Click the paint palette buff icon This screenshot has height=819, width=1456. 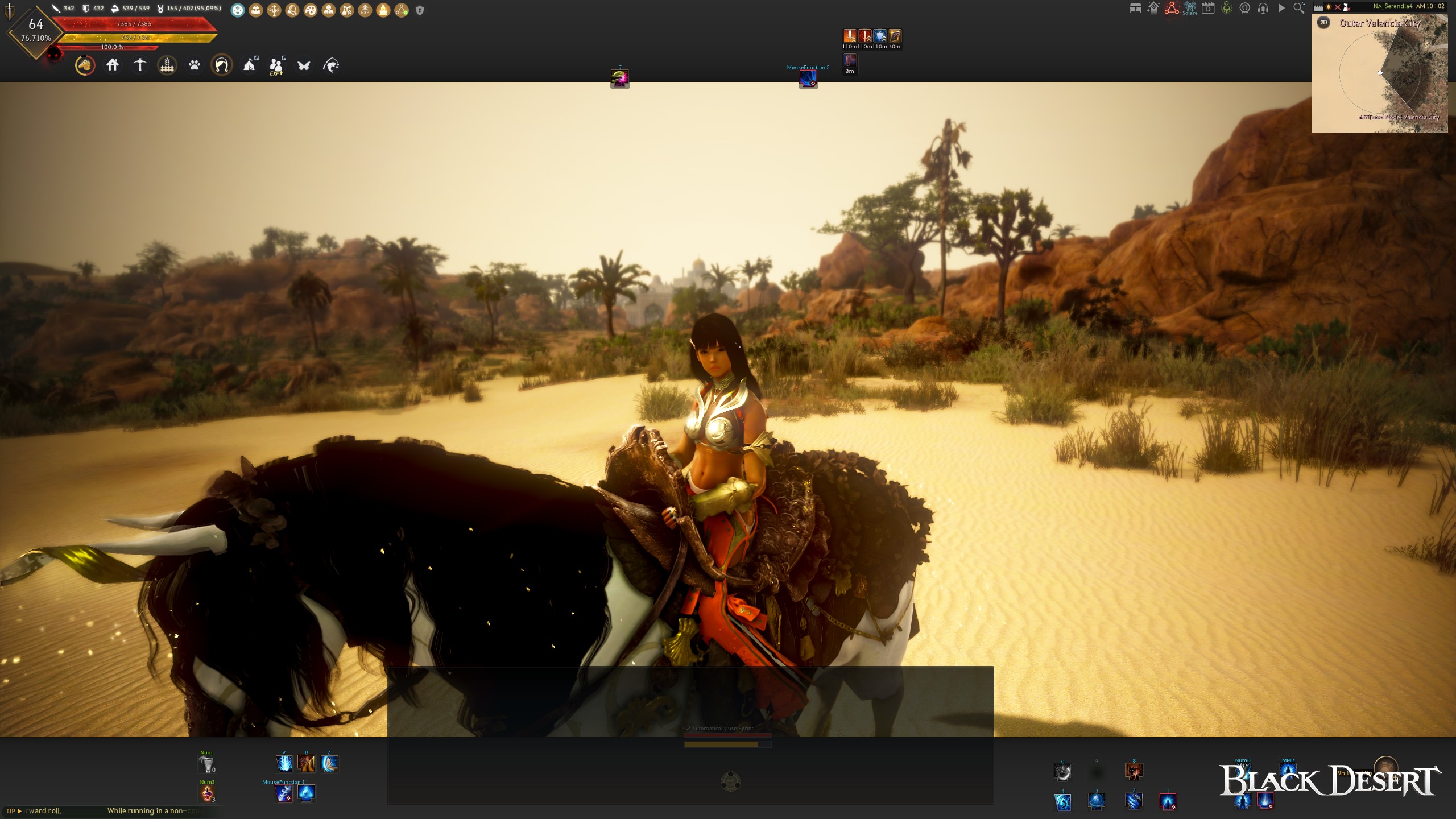click(x=311, y=10)
